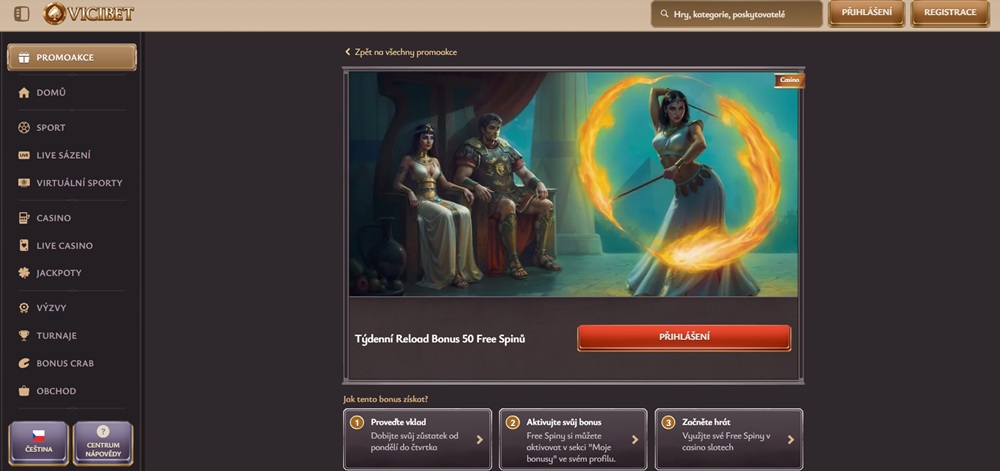This screenshot has width=1000, height=471.
Task: Click the search field for games and providers
Action: click(x=737, y=13)
